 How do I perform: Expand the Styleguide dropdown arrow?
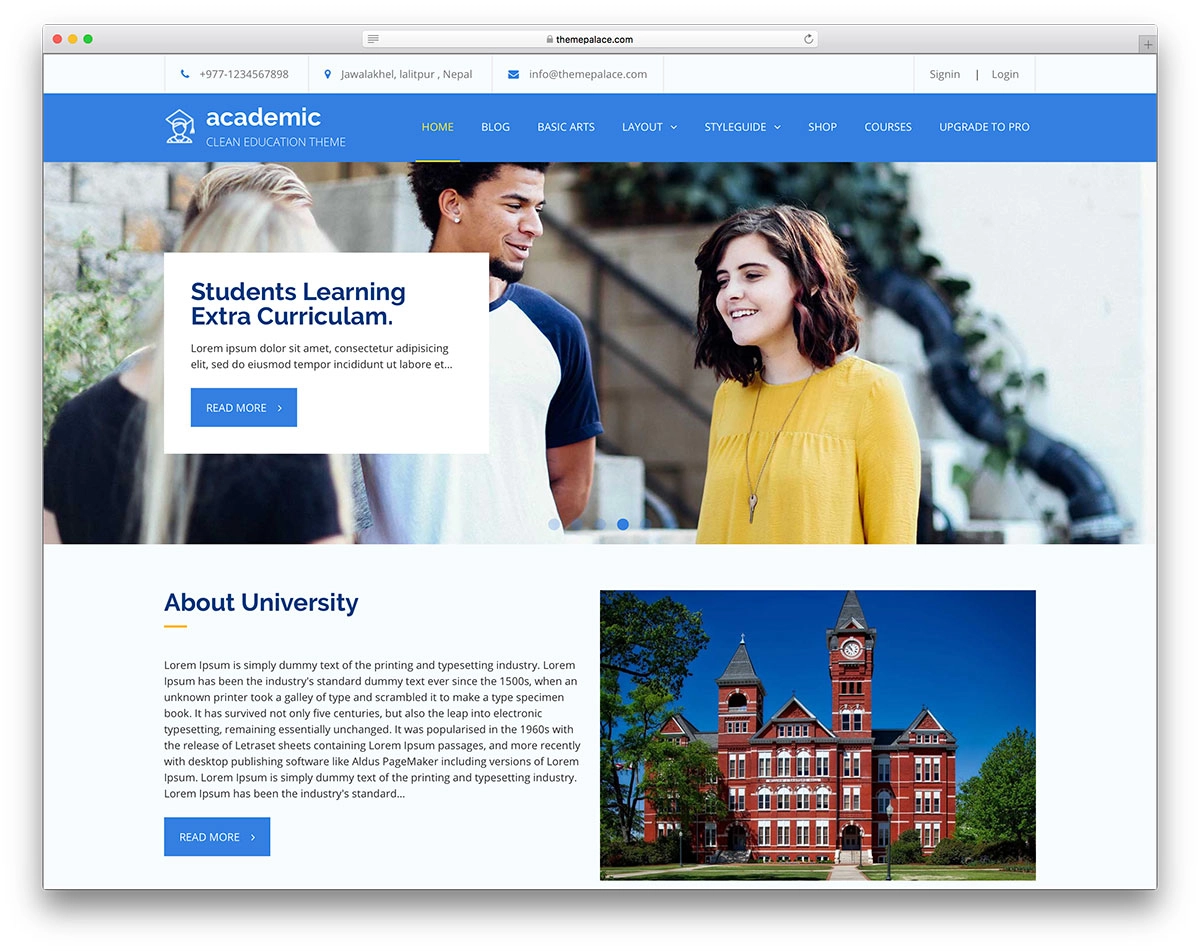(777, 127)
